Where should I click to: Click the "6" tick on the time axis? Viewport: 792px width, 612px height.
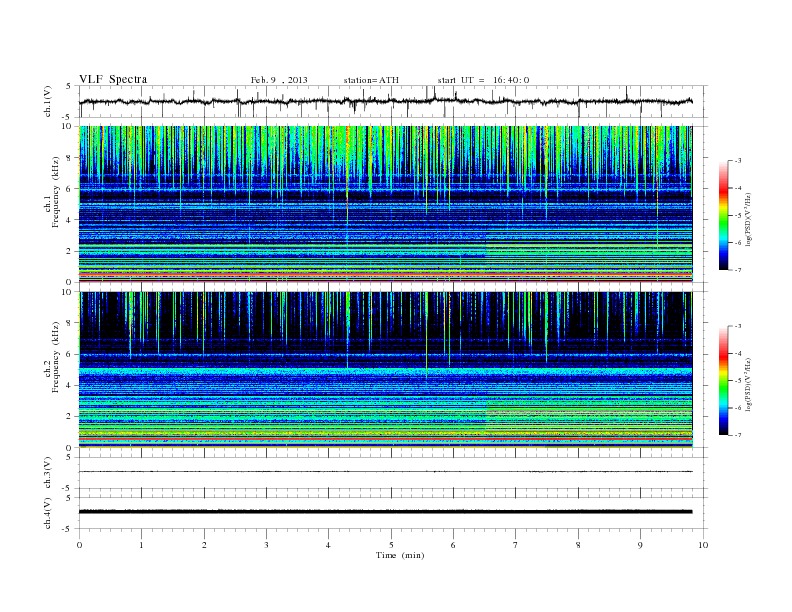(453, 545)
